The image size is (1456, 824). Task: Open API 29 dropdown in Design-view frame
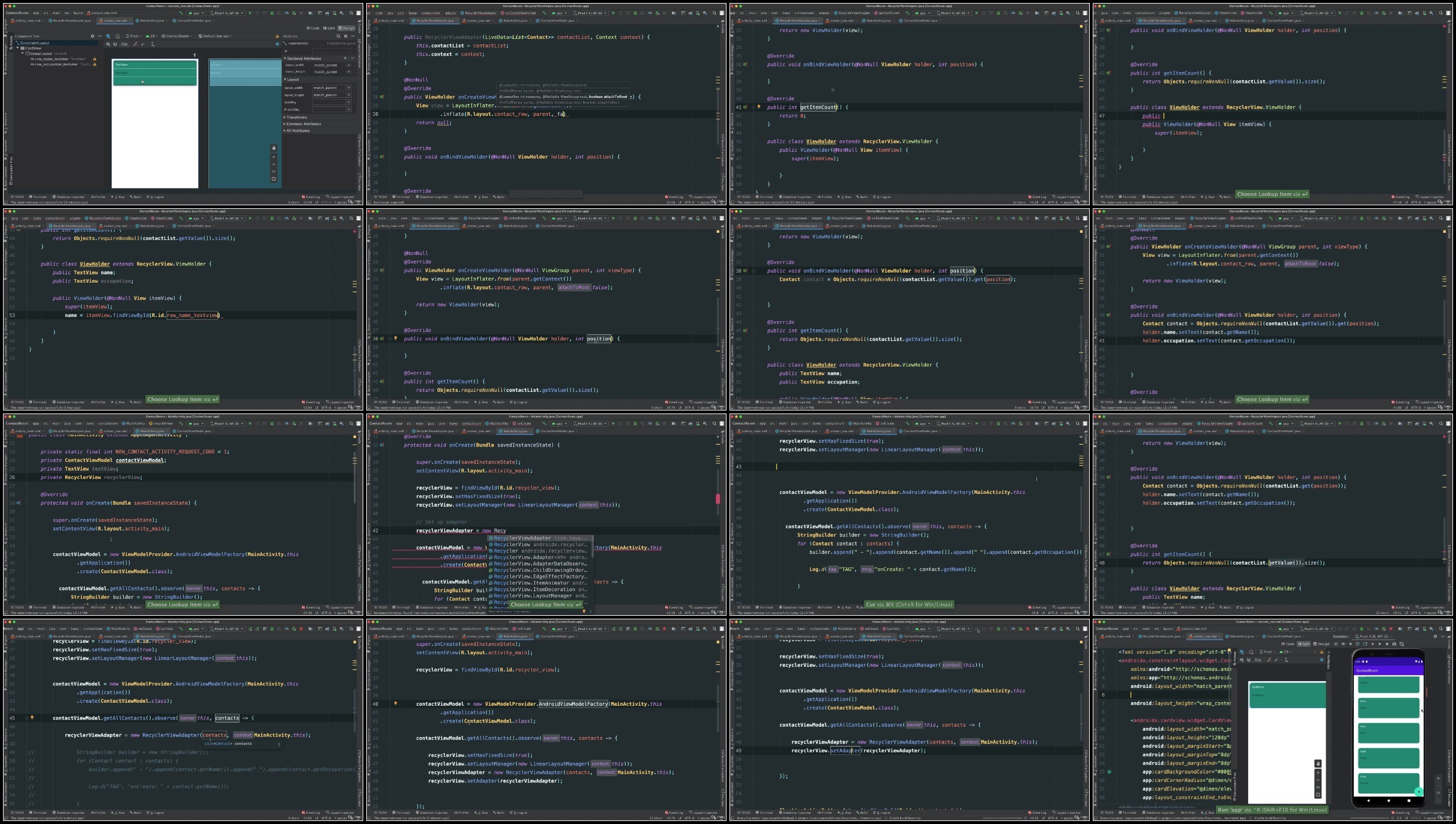tap(151, 36)
